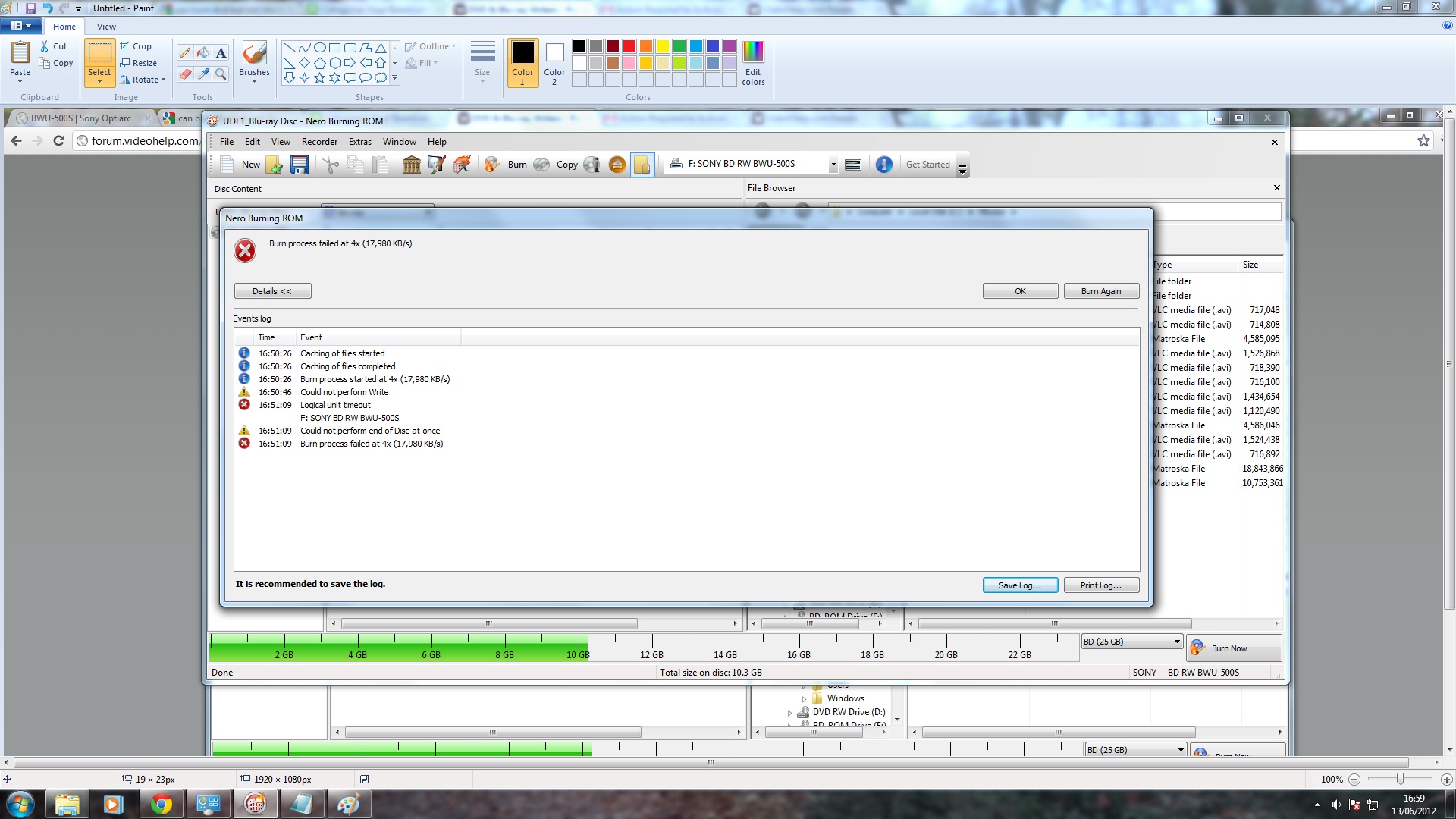Click the Save compilation floppy icon

click(300, 165)
